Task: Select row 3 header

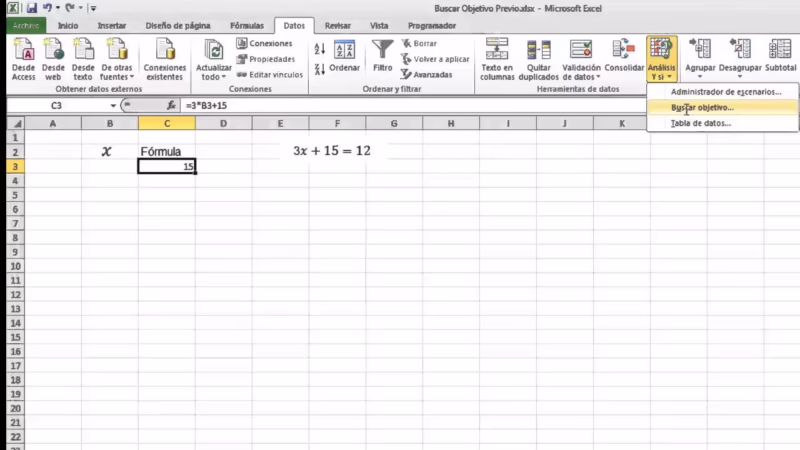Action: pos(16,166)
